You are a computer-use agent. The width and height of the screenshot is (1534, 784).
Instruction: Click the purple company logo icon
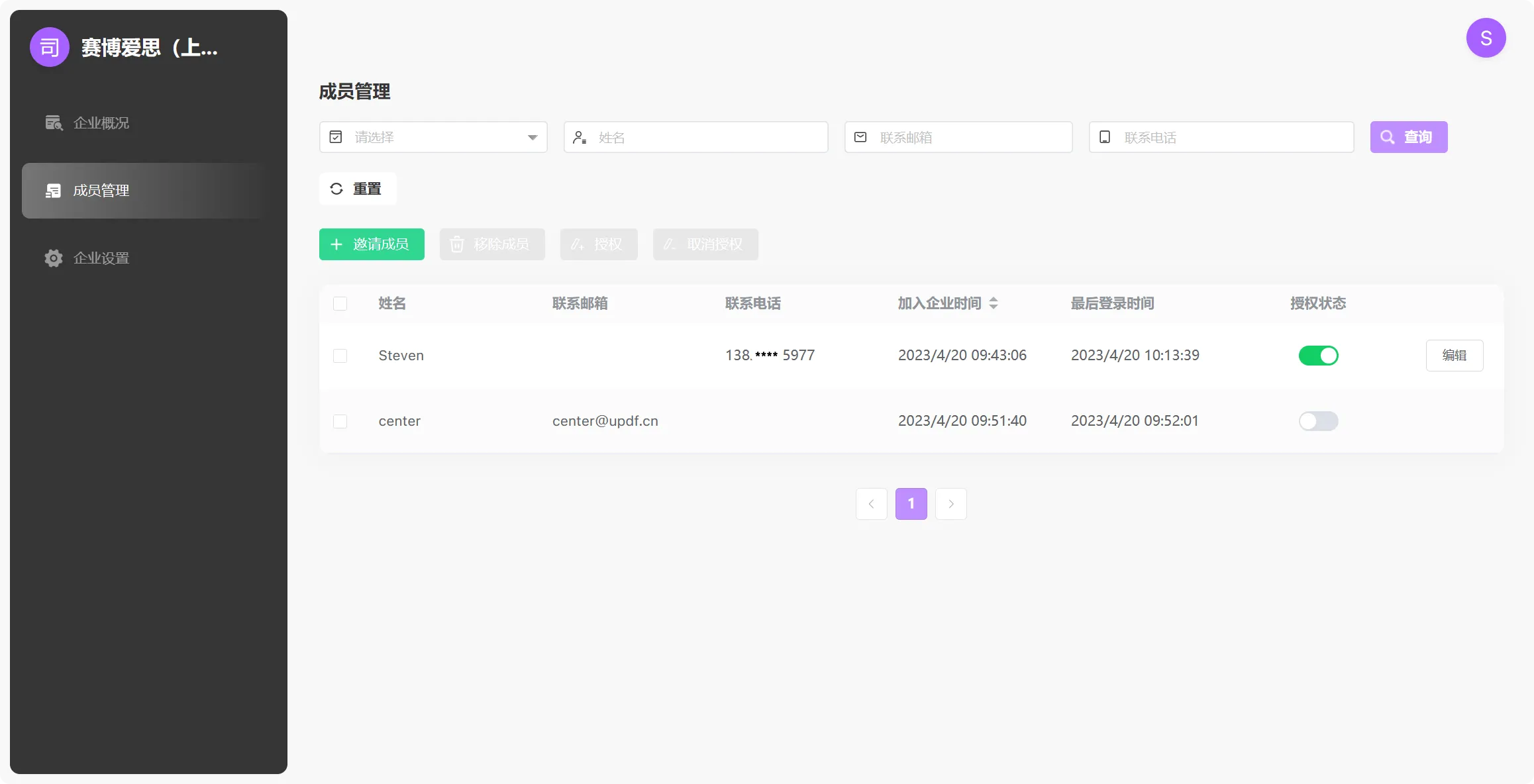pyautogui.click(x=50, y=47)
